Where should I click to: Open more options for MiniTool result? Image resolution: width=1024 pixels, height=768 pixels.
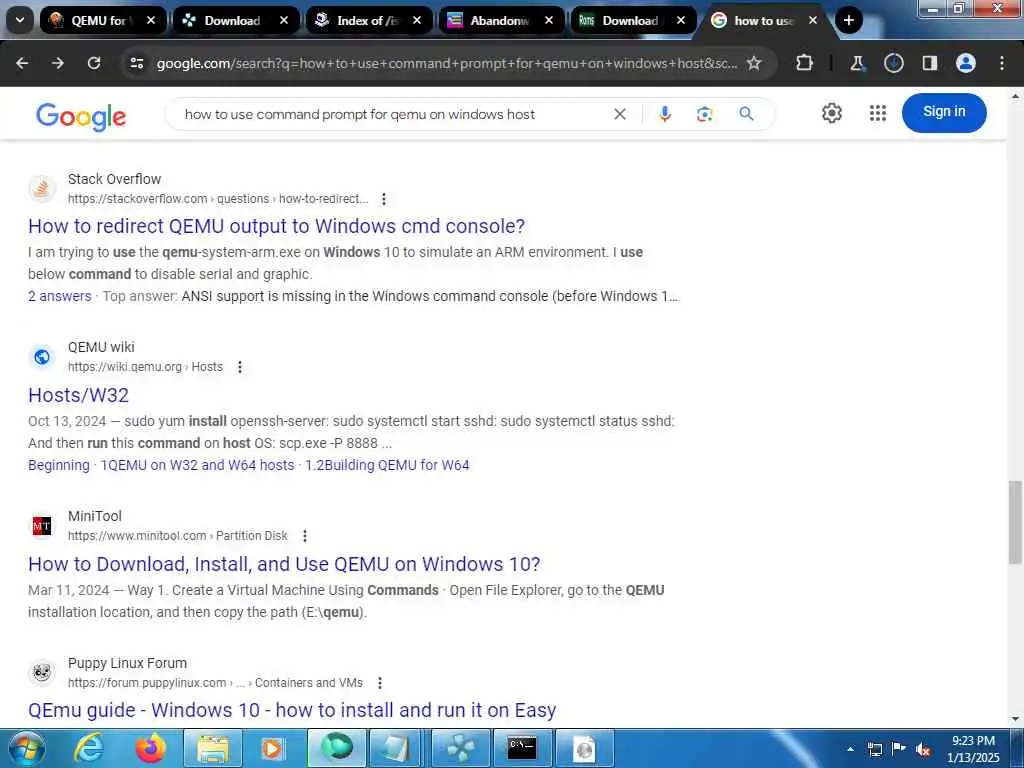click(x=304, y=536)
